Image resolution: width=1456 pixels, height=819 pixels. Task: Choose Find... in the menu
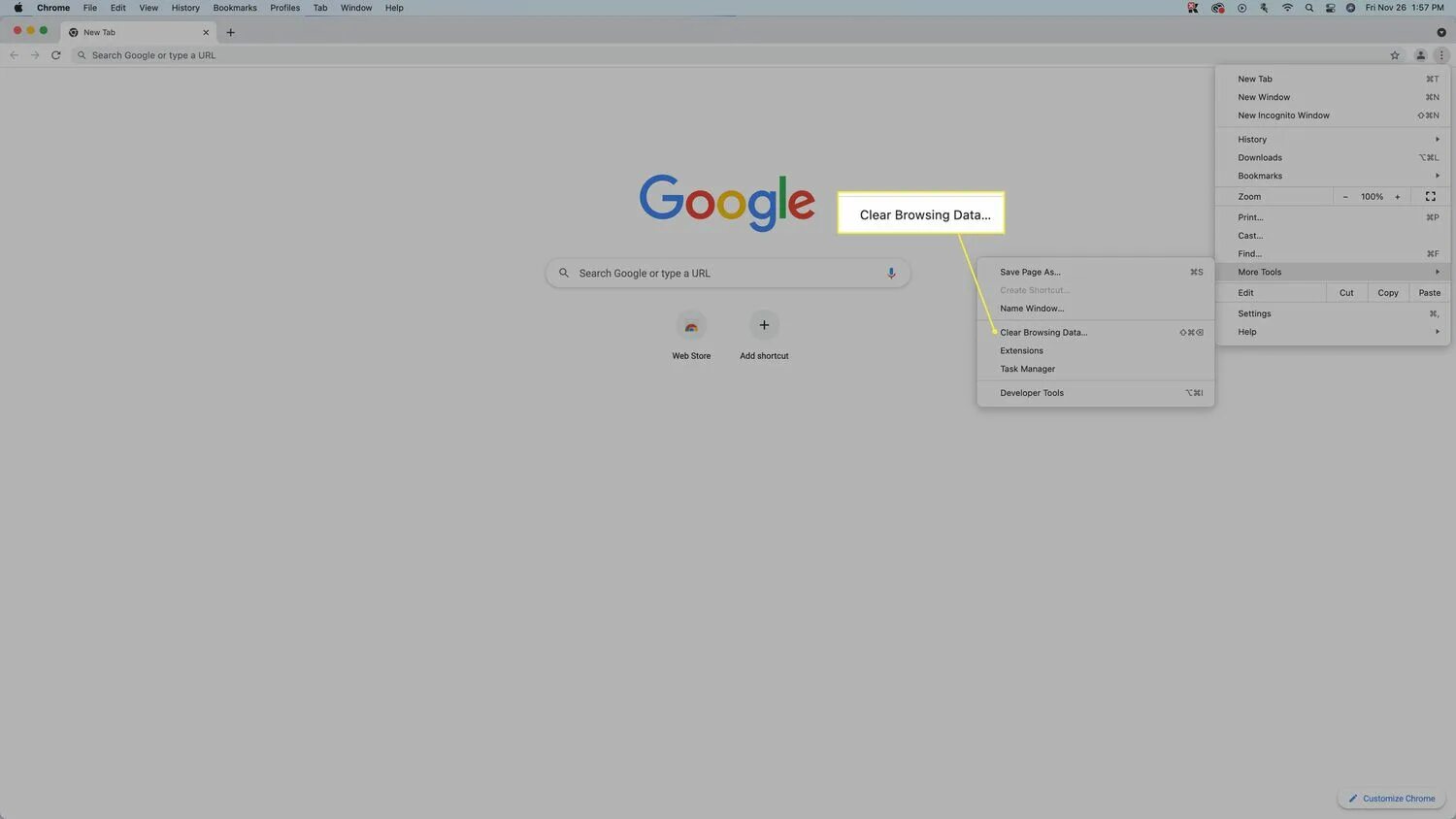coord(1333,254)
